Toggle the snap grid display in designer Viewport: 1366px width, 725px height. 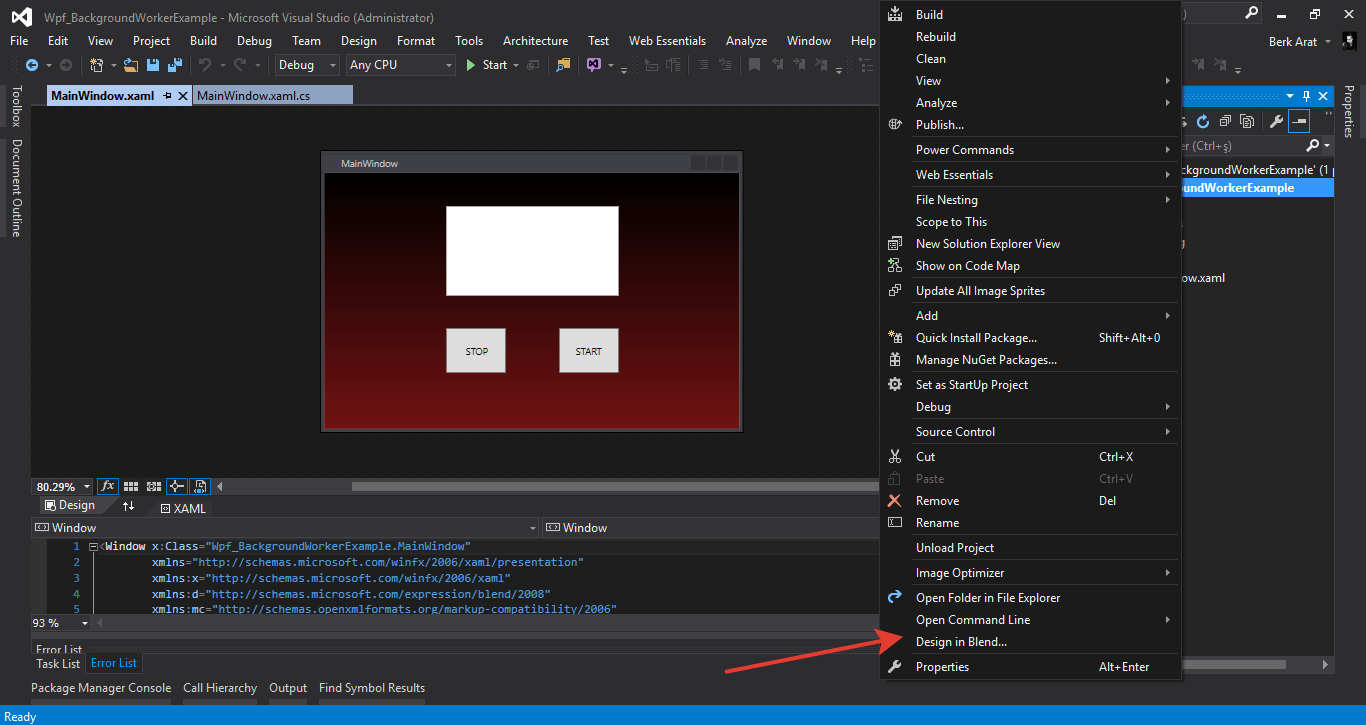tap(131, 487)
